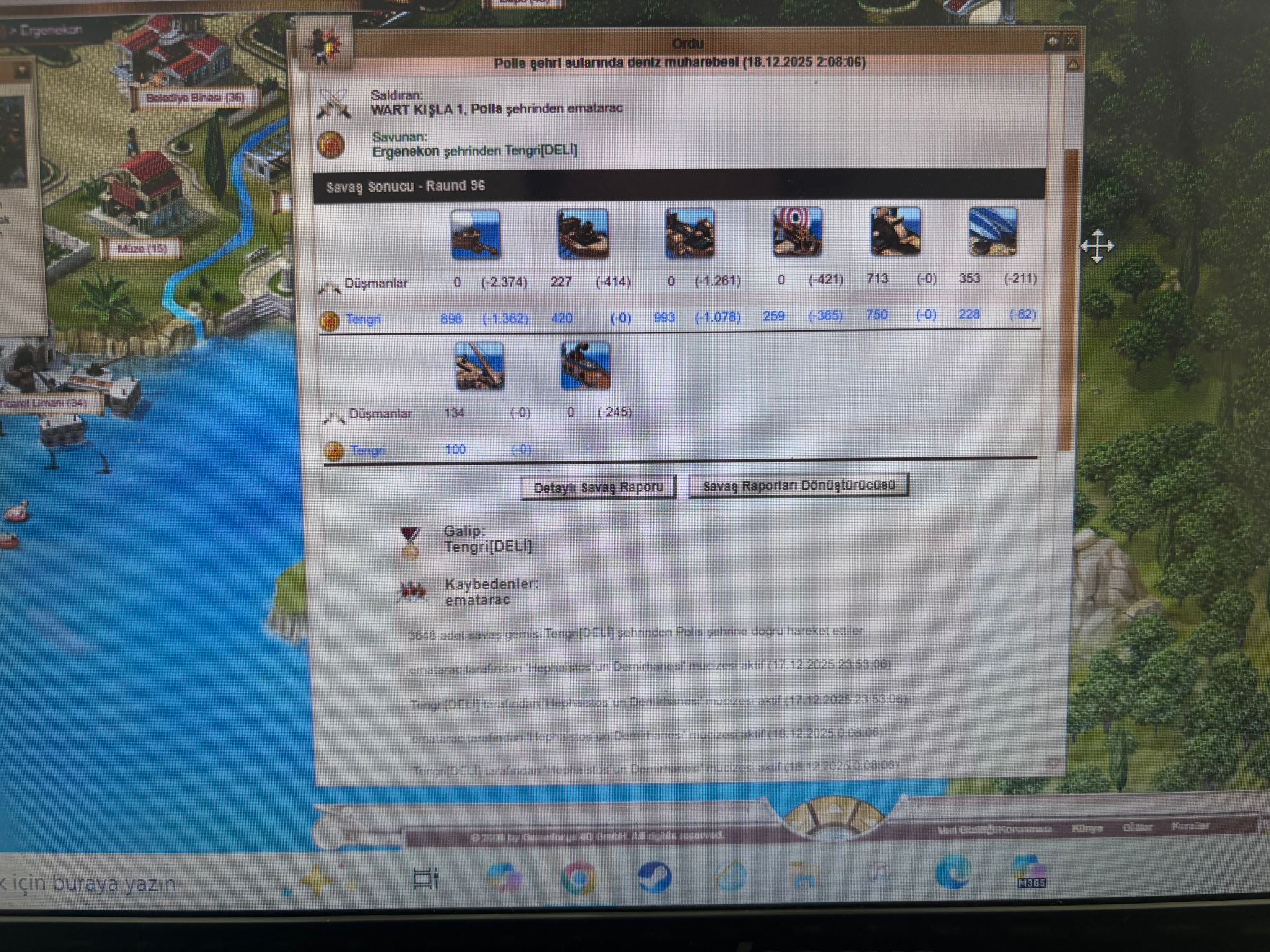Select the ship icon above the (-2.374) losses
The width and height of the screenshot is (1270, 952).
[476, 234]
